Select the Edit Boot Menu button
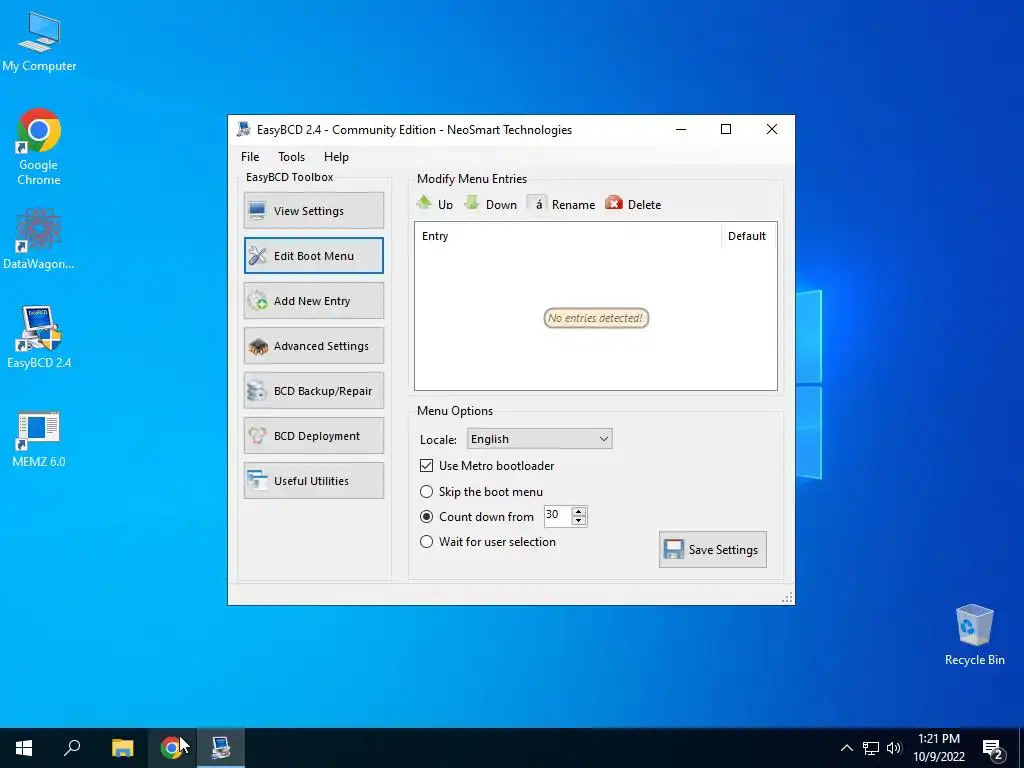The width and height of the screenshot is (1024, 768). tap(313, 255)
